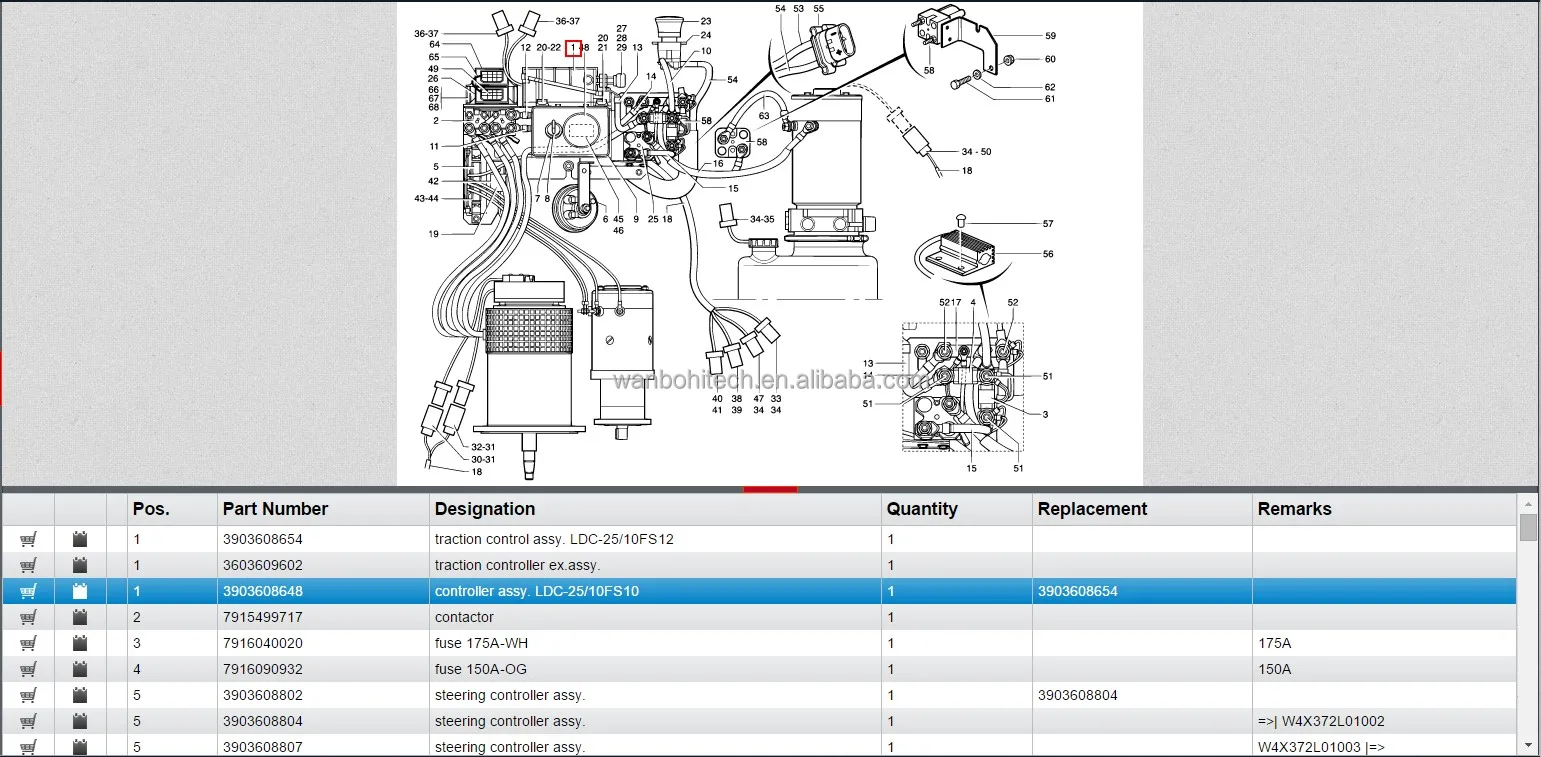Open replacement 3903608654 in highlighted row
Image resolution: width=1541 pixels, height=757 pixels.
[1077, 591]
